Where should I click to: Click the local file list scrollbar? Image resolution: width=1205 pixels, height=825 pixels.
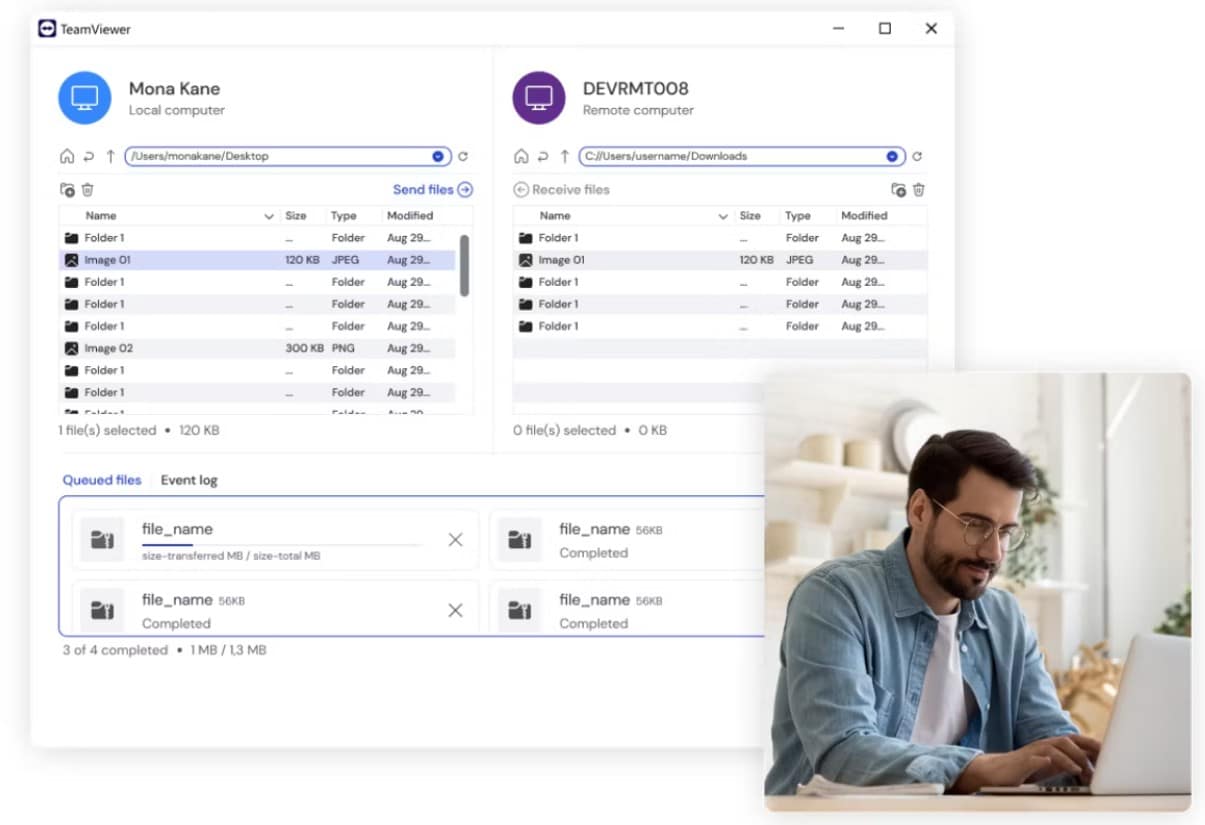click(464, 265)
